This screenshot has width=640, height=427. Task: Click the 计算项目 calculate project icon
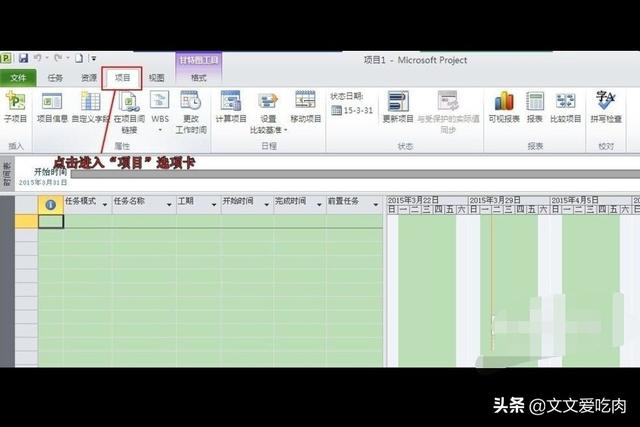click(x=231, y=106)
